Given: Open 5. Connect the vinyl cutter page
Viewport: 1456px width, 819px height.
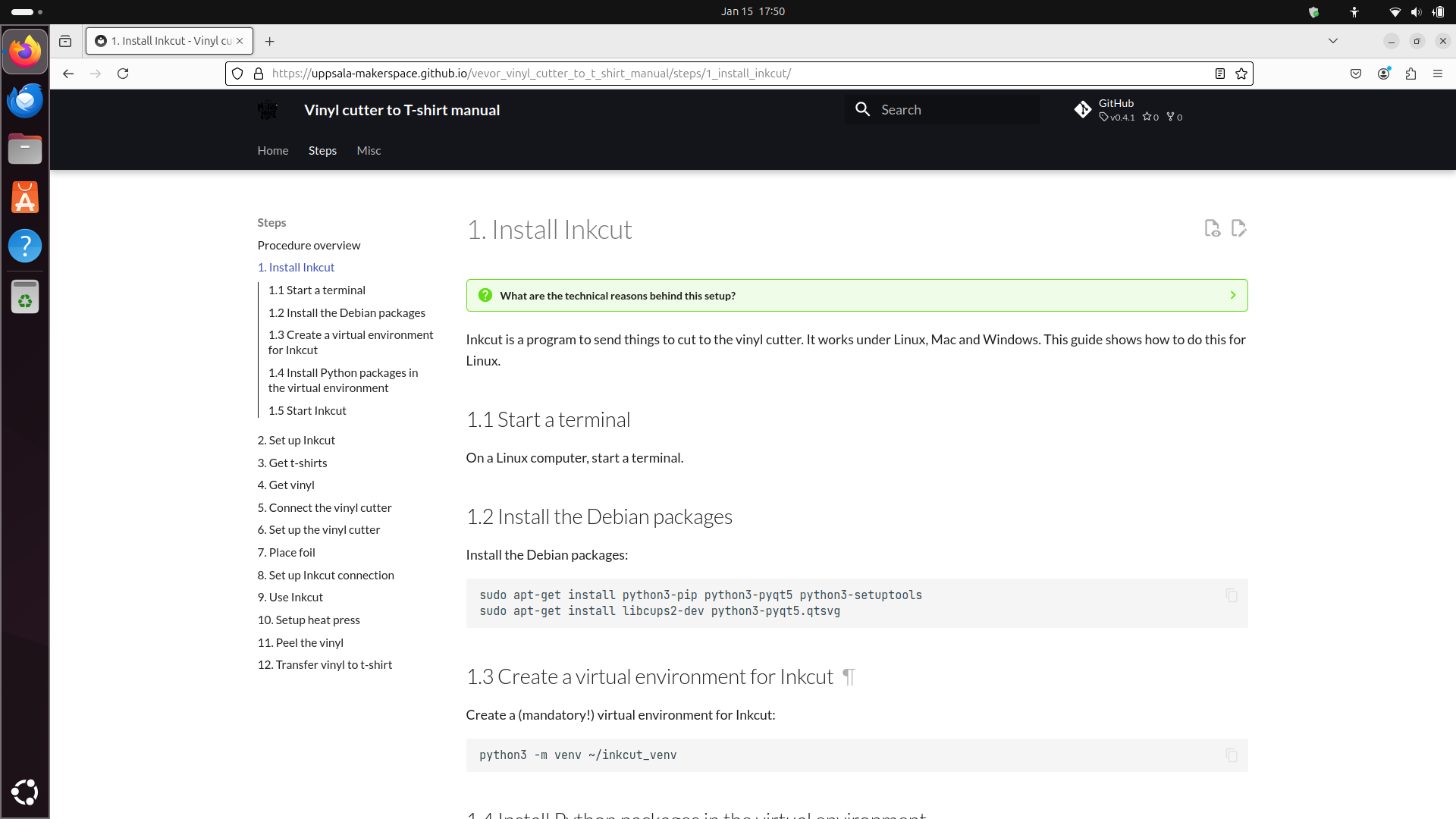Looking at the screenshot, I should click(325, 508).
